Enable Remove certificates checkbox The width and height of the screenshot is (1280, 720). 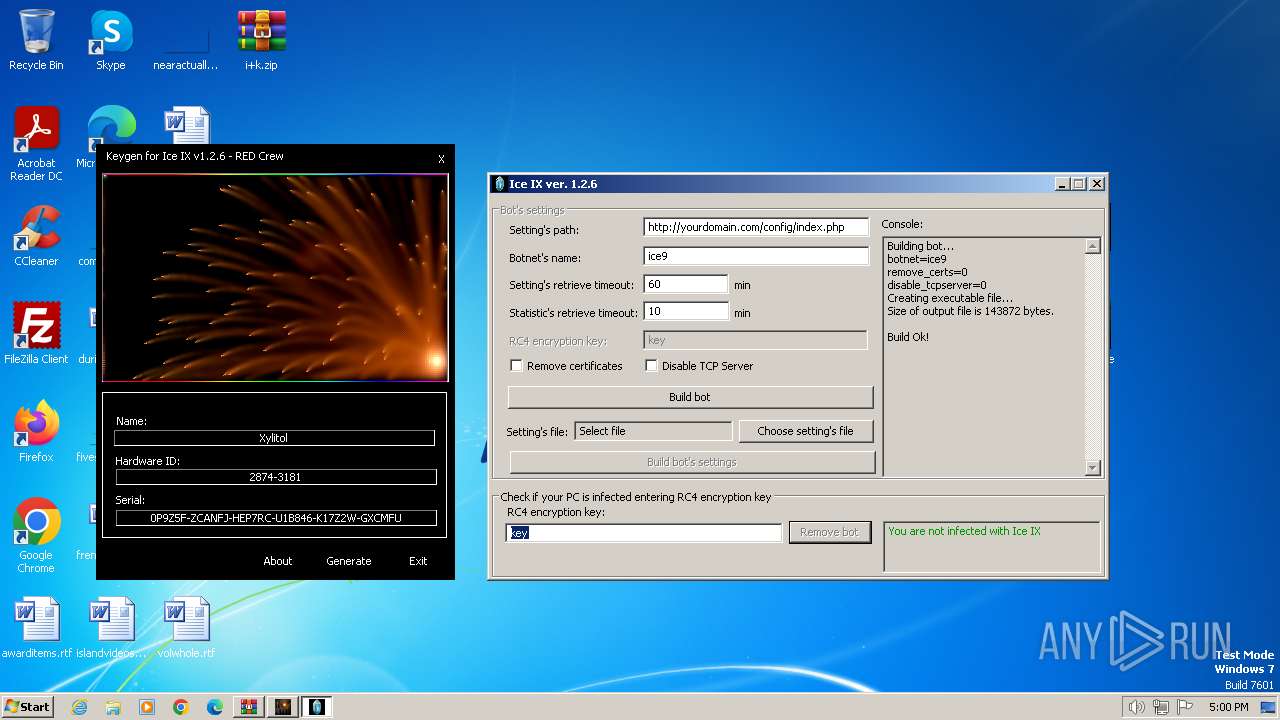click(516, 366)
